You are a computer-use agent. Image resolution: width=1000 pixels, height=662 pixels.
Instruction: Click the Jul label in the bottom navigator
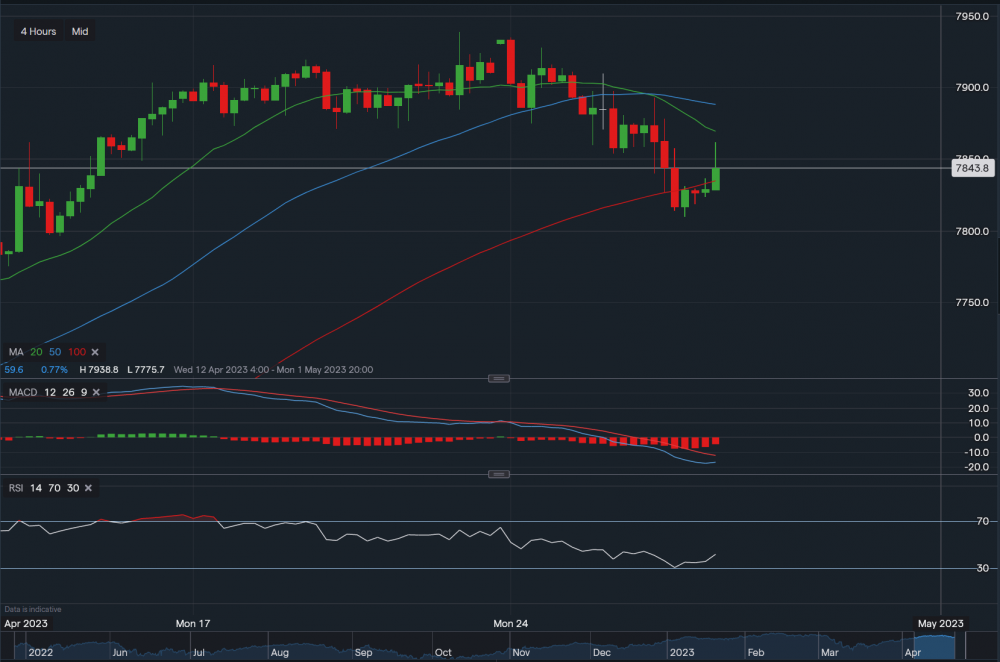click(x=199, y=651)
